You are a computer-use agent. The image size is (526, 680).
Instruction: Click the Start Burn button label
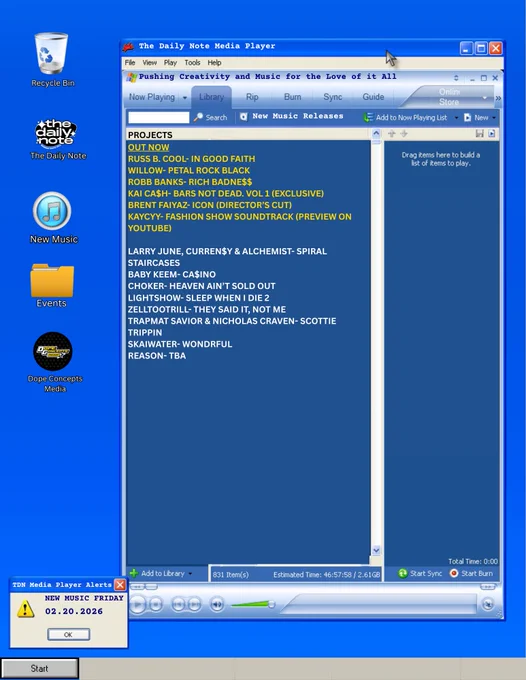[x=477, y=573]
